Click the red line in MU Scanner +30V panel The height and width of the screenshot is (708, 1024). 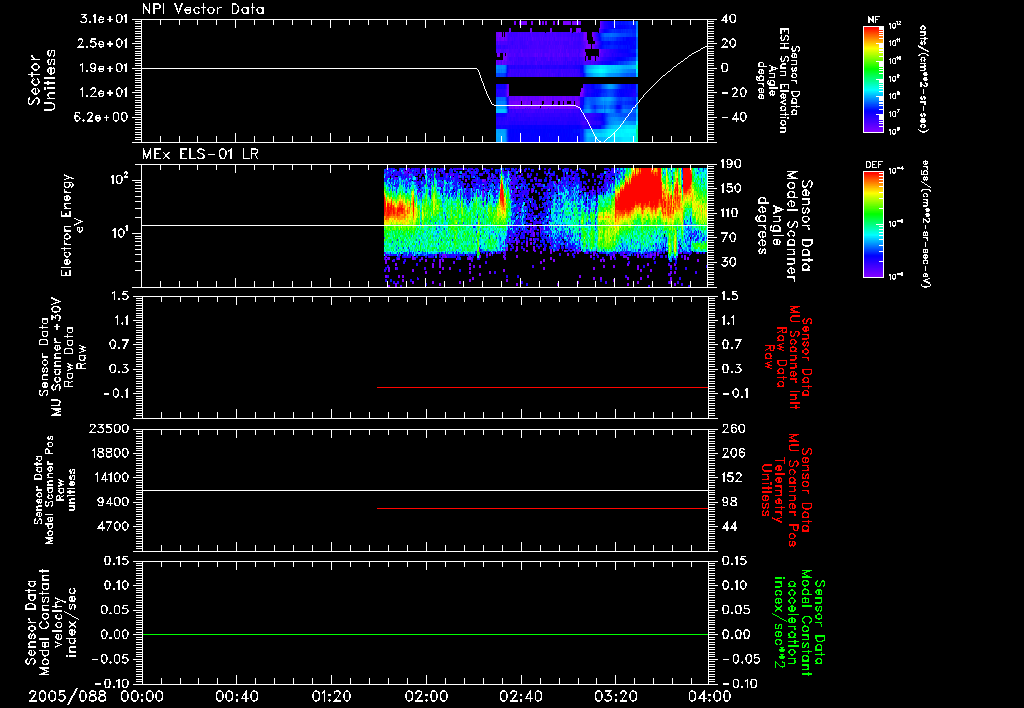pyautogui.click(x=542, y=387)
